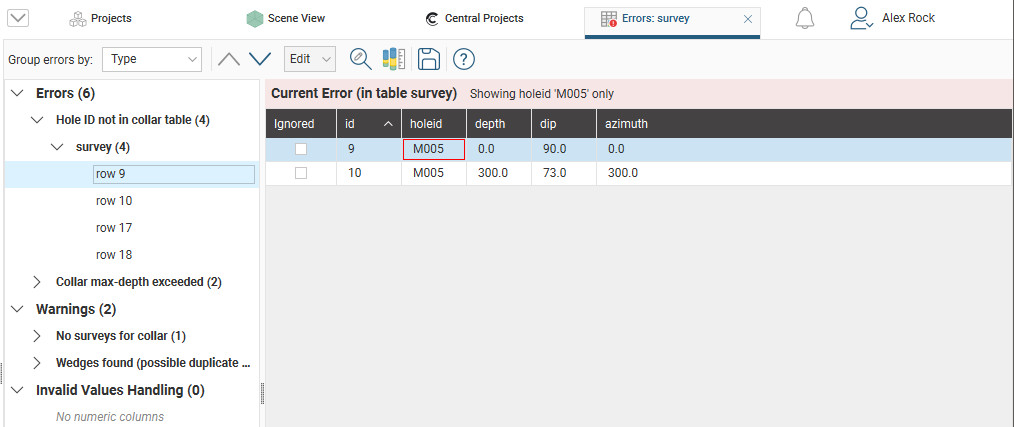Save changes with the floppy disk icon
This screenshot has width=1014, height=427.
428,59
